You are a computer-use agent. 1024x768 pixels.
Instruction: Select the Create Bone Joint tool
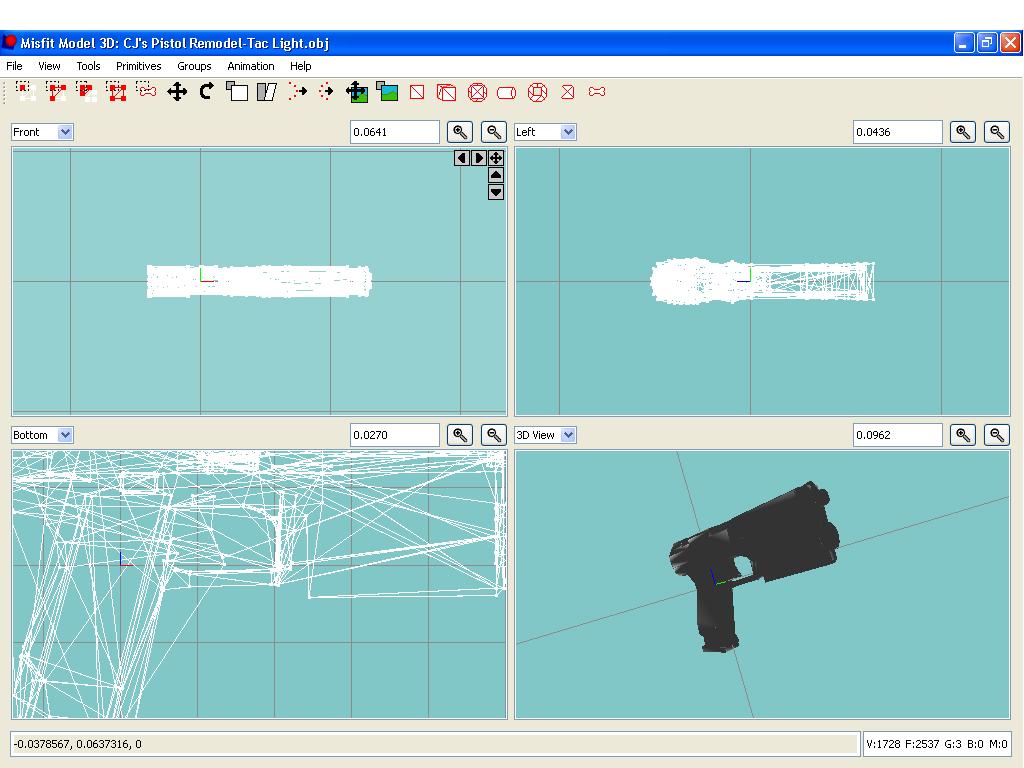(597, 92)
